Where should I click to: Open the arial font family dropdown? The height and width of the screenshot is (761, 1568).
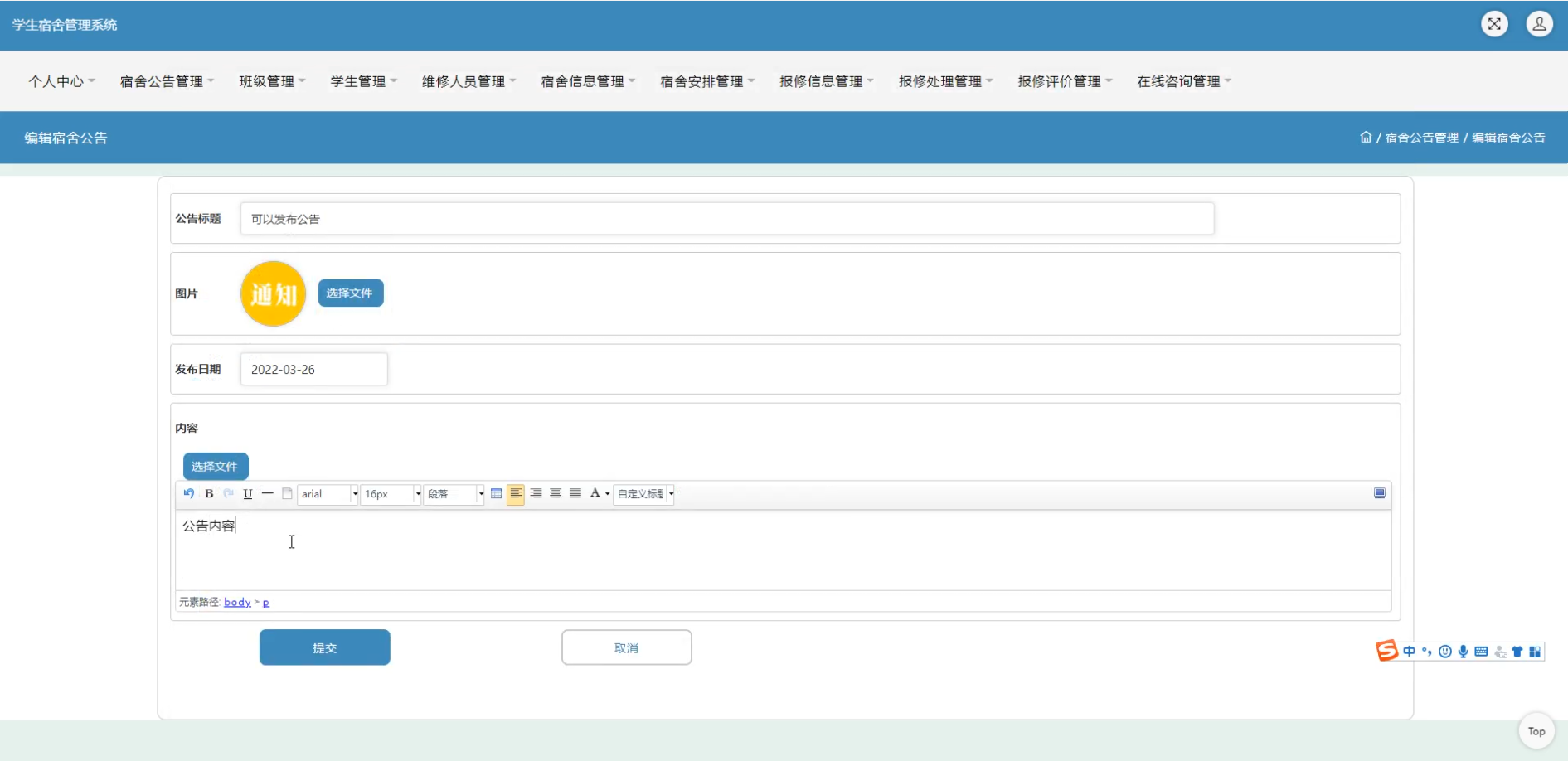click(x=328, y=494)
